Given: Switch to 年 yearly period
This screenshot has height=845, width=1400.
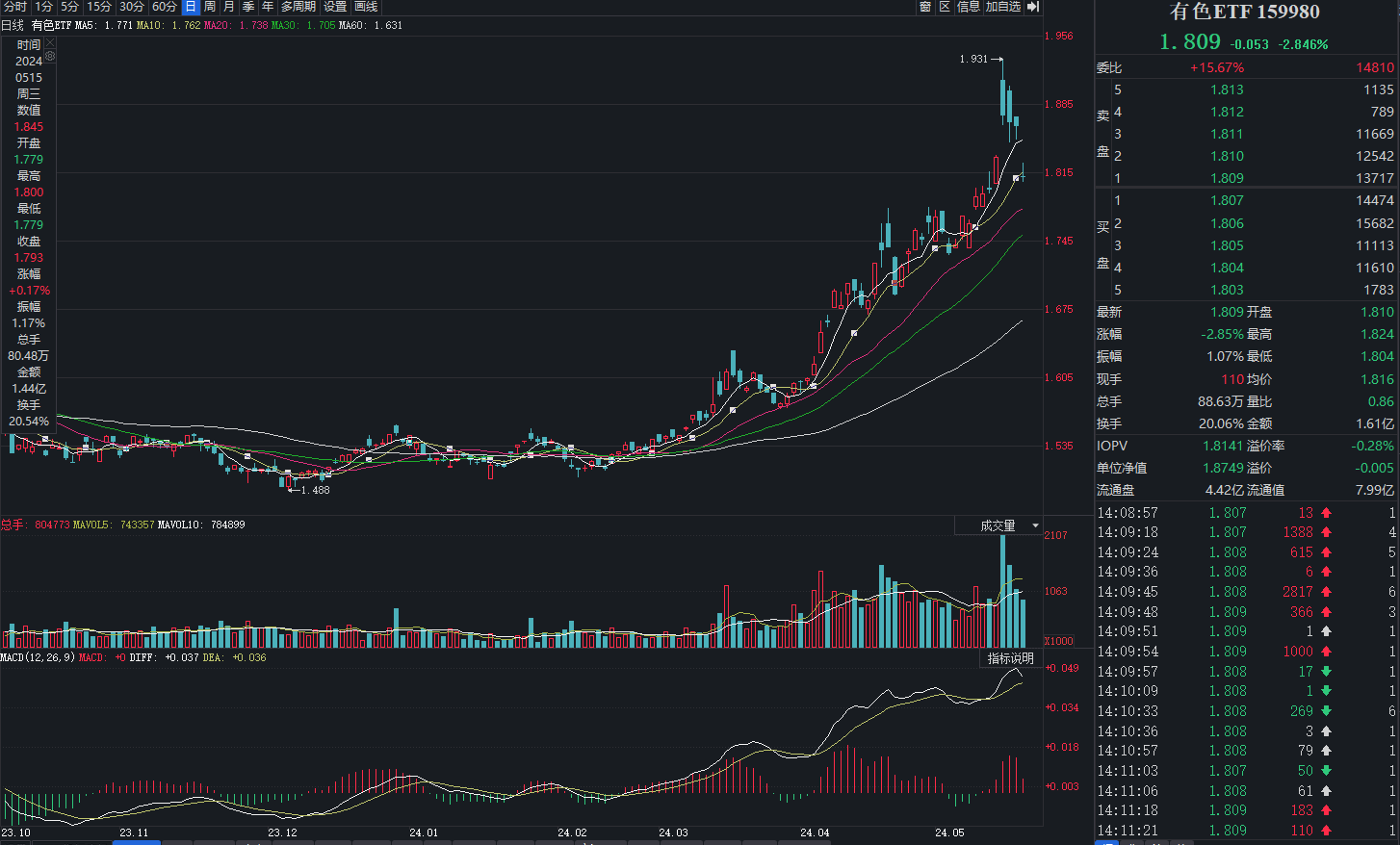Looking at the screenshot, I should coord(268,7).
